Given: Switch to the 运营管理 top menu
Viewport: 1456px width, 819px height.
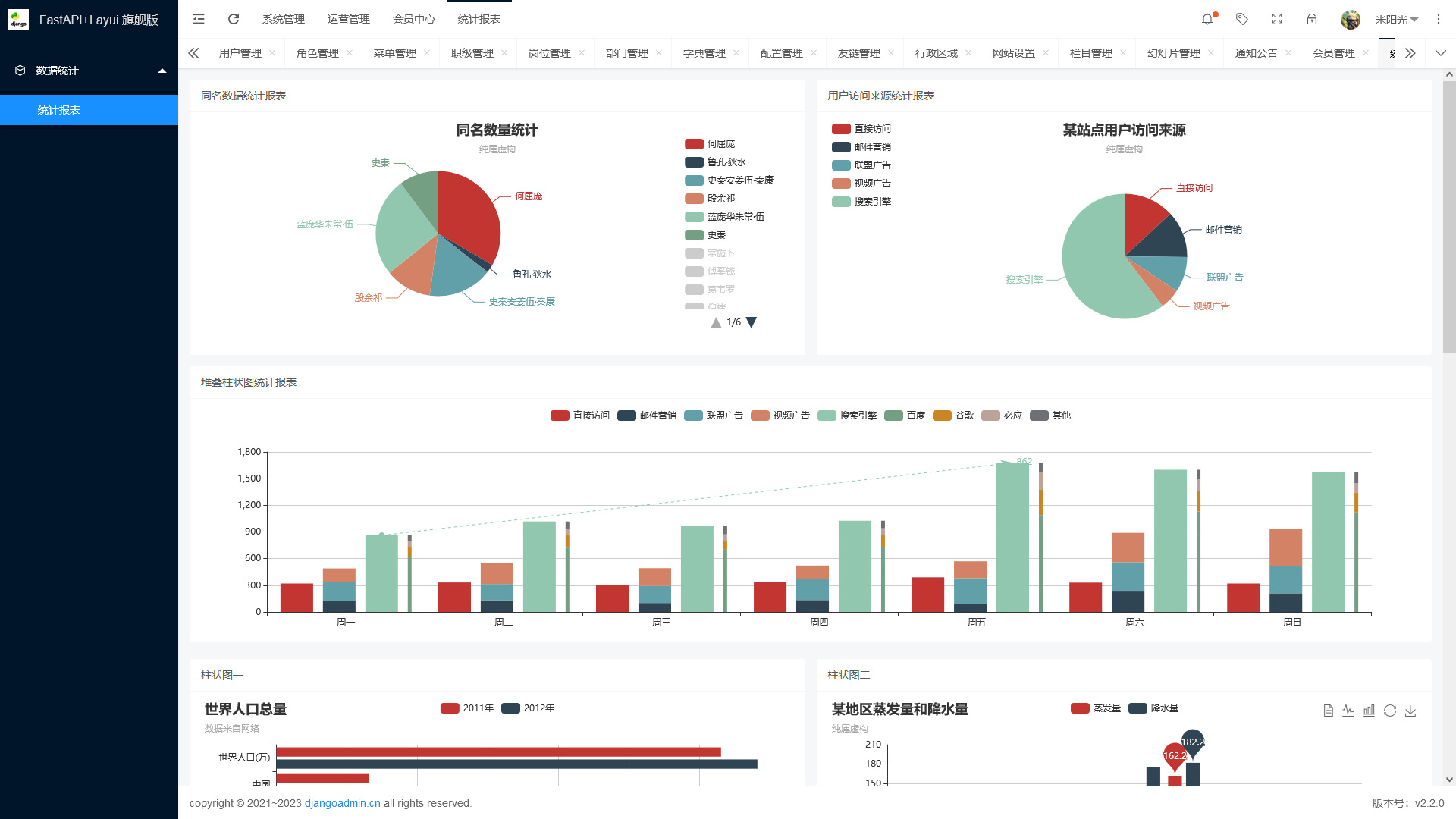Looking at the screenshot, I should click(x=348, y=19).
